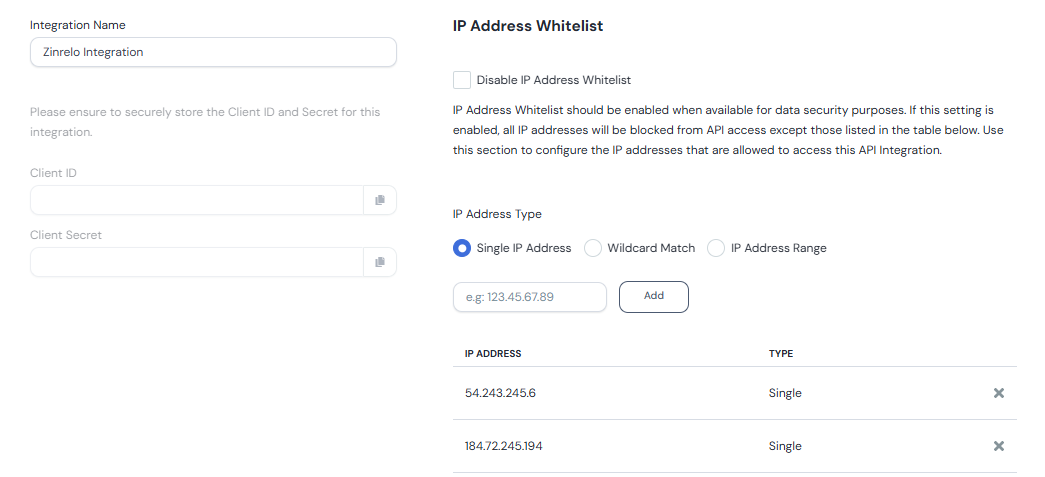Click the Wildcard Match label text
1045x477 pixels.
pyautogui.click(x=651, y=248)
